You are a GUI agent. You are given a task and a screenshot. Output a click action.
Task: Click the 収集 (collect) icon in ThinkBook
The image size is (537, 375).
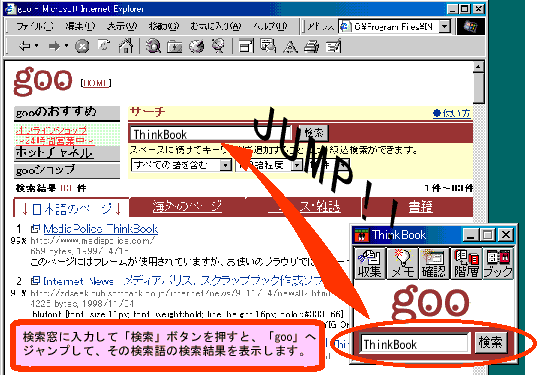coord(370,263)
